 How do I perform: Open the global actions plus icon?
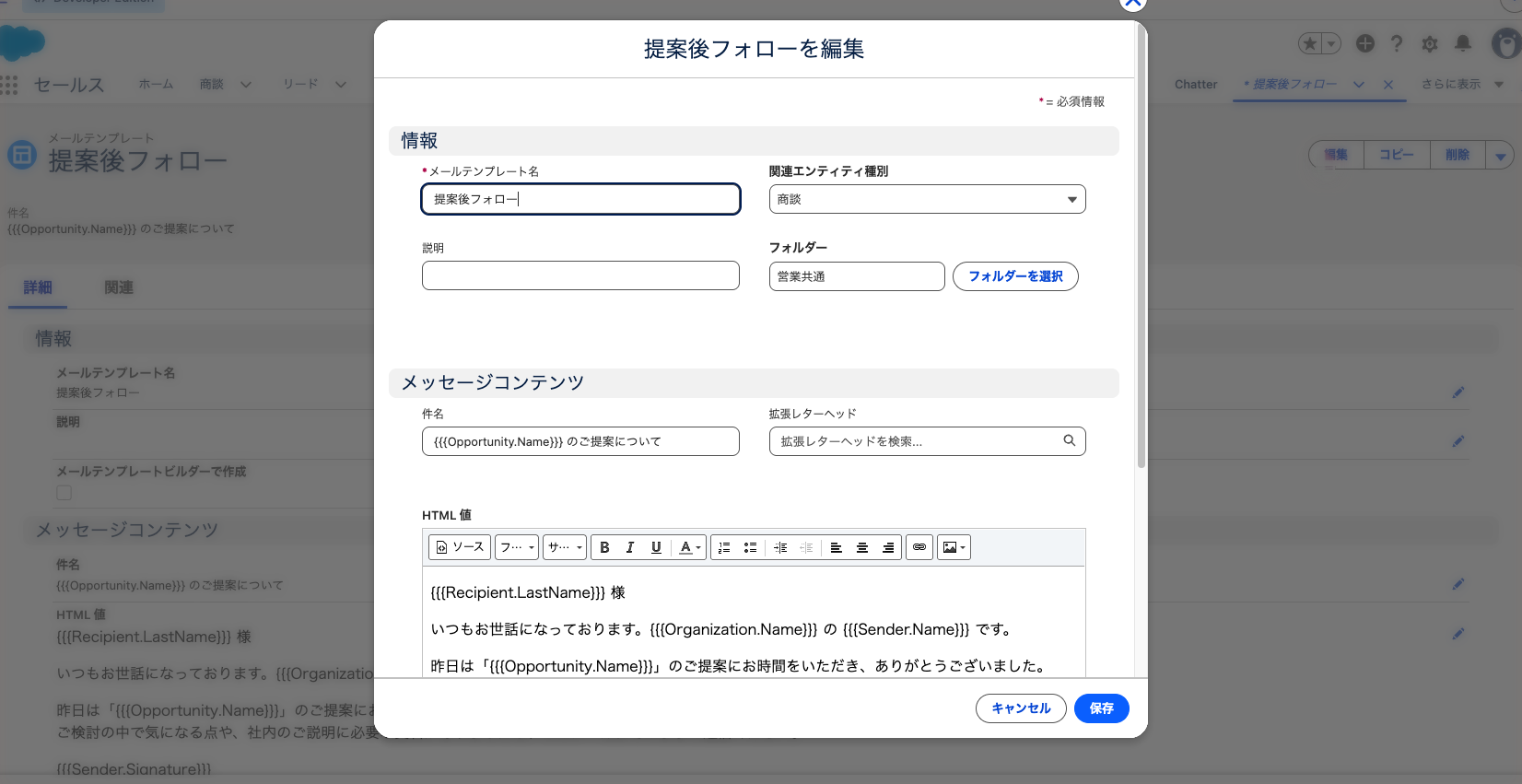pyautogui.click(x=1365, y=43)
